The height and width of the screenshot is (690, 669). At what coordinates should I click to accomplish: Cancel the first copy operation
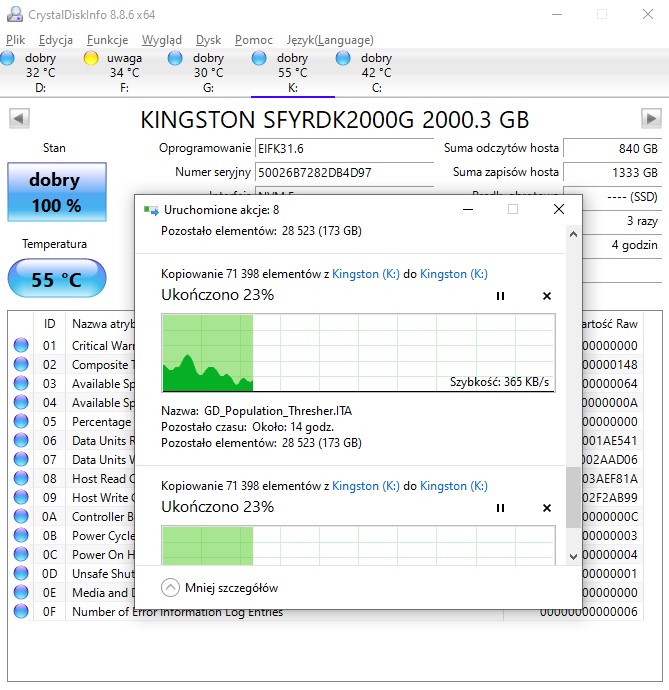[546, 296]
